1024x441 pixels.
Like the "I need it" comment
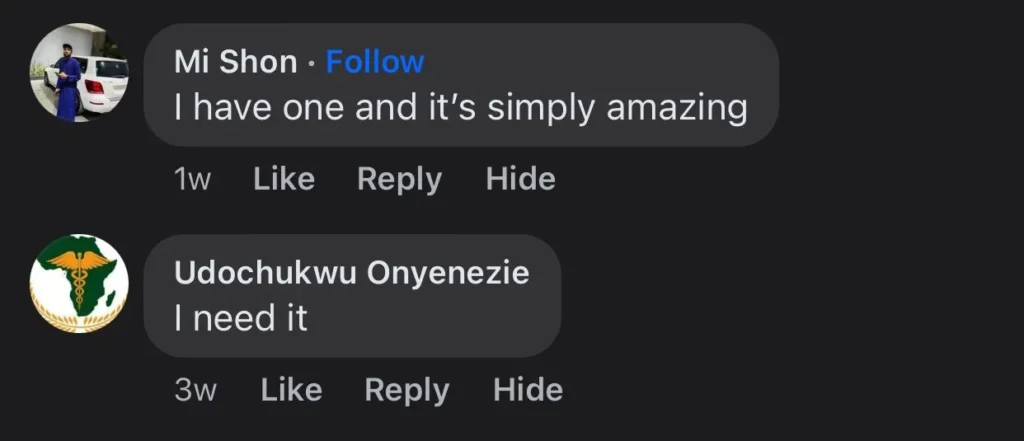[291, 389]
